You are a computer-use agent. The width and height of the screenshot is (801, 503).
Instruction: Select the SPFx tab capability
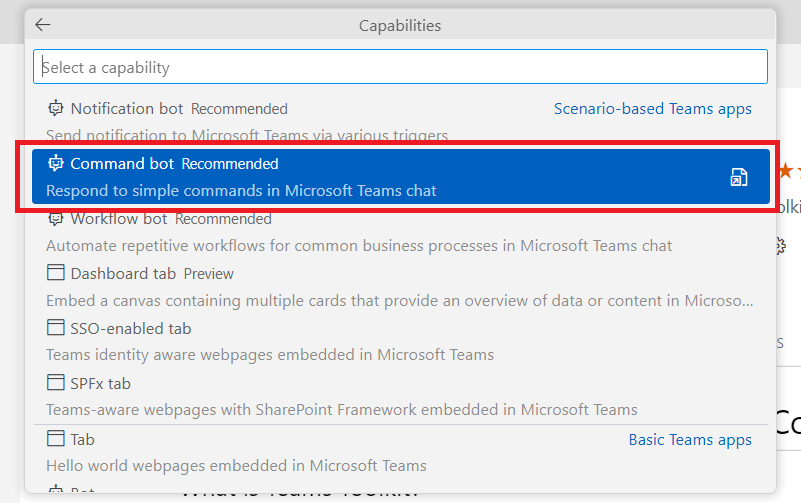300,397
